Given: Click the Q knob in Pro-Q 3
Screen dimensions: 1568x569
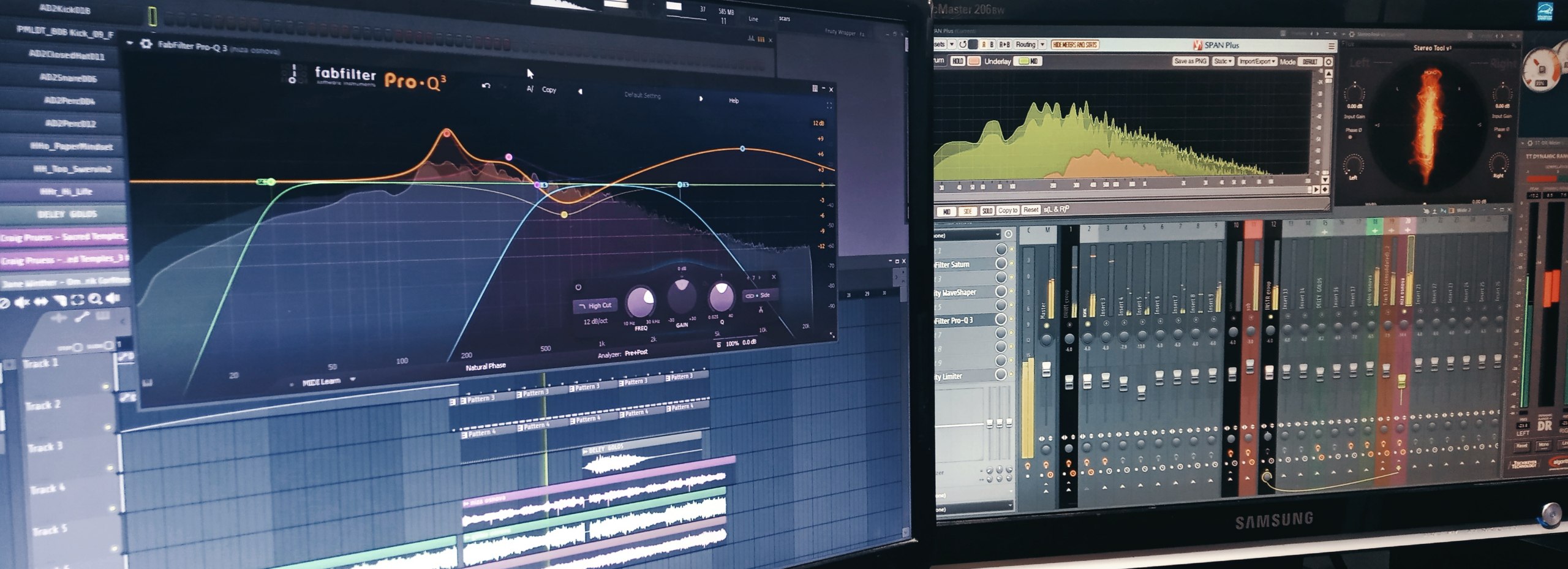Looking at the screenshot, I should click(x=722, y=296).
